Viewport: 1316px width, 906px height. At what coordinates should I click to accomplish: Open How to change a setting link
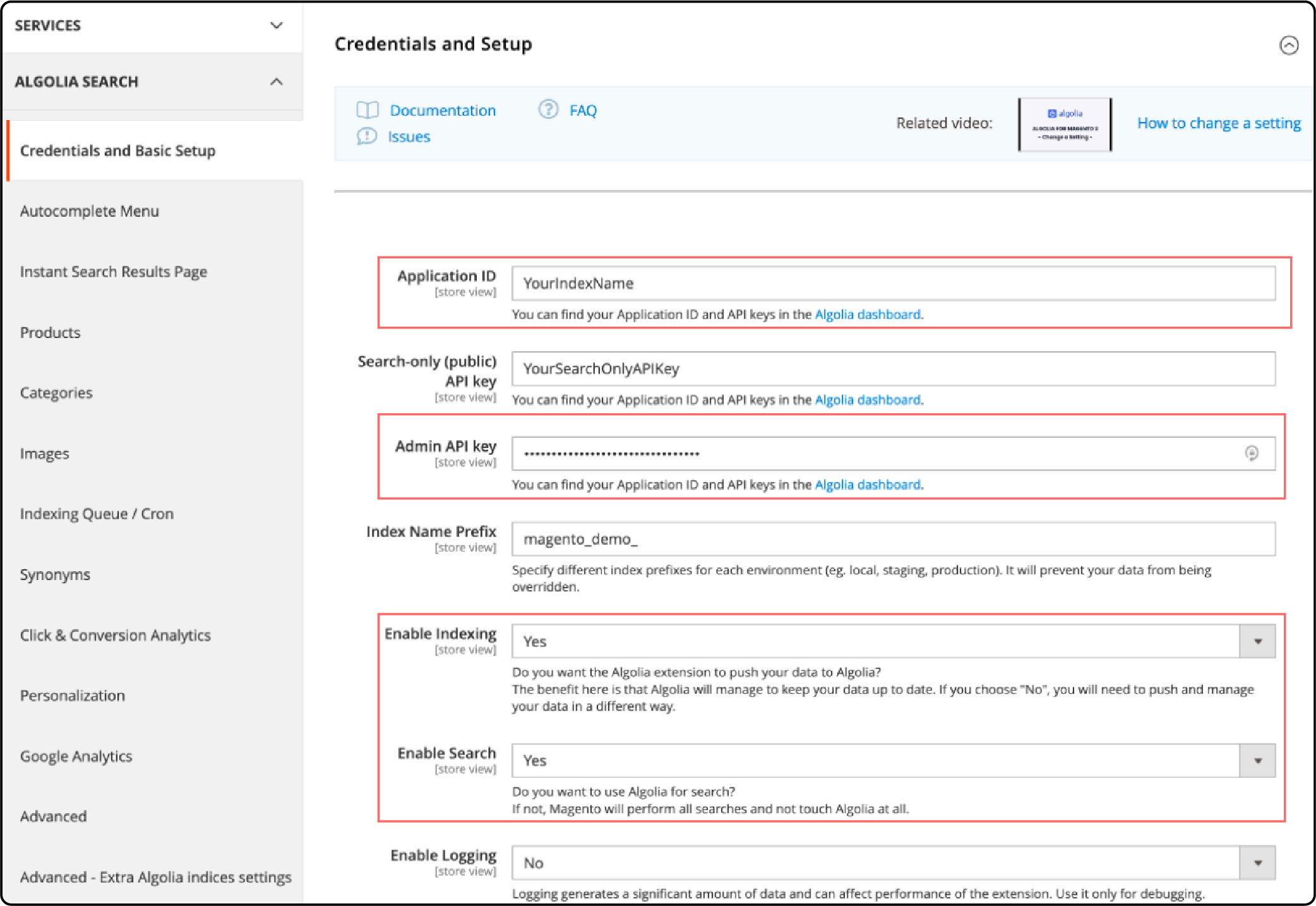pos(1219,123)
